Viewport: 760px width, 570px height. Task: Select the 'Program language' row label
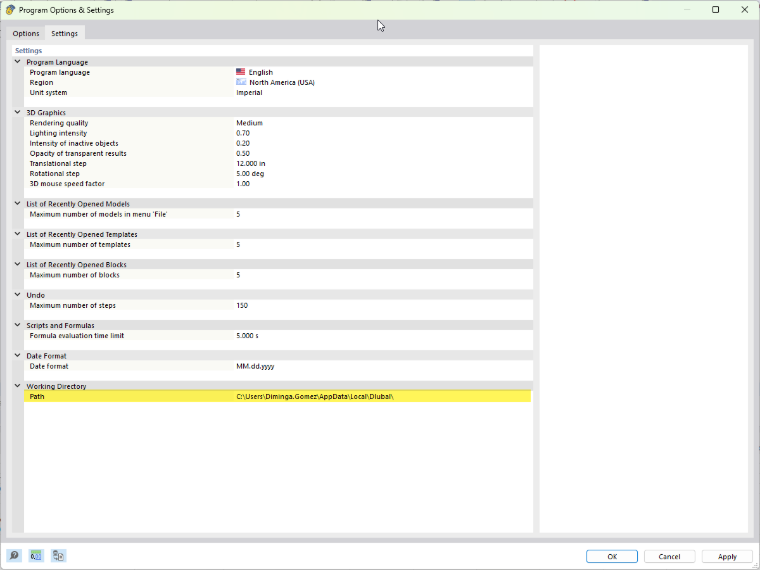point(60,72)
